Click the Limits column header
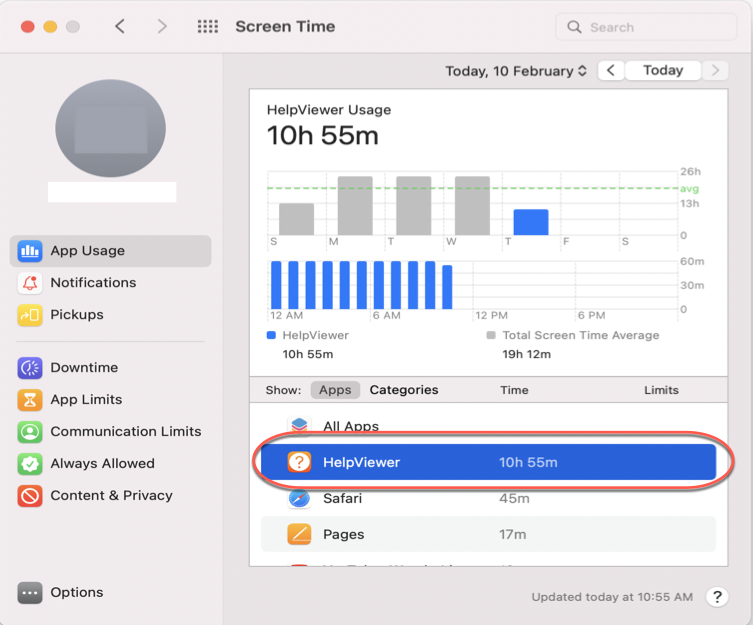Screen dimensions: 753x625 (661, 390)
